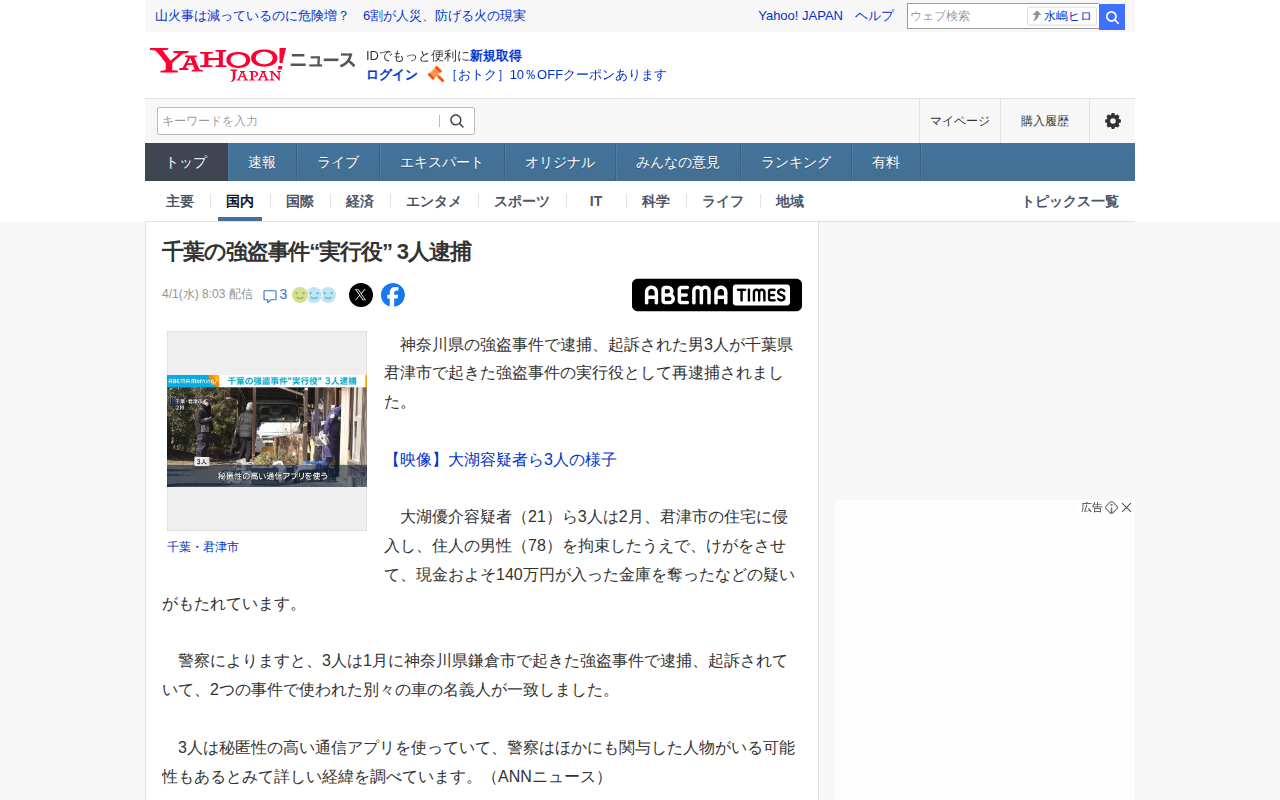The image size is (1280, 800).
Task: Open the ヘルプ link
Action: coord(875,16)
